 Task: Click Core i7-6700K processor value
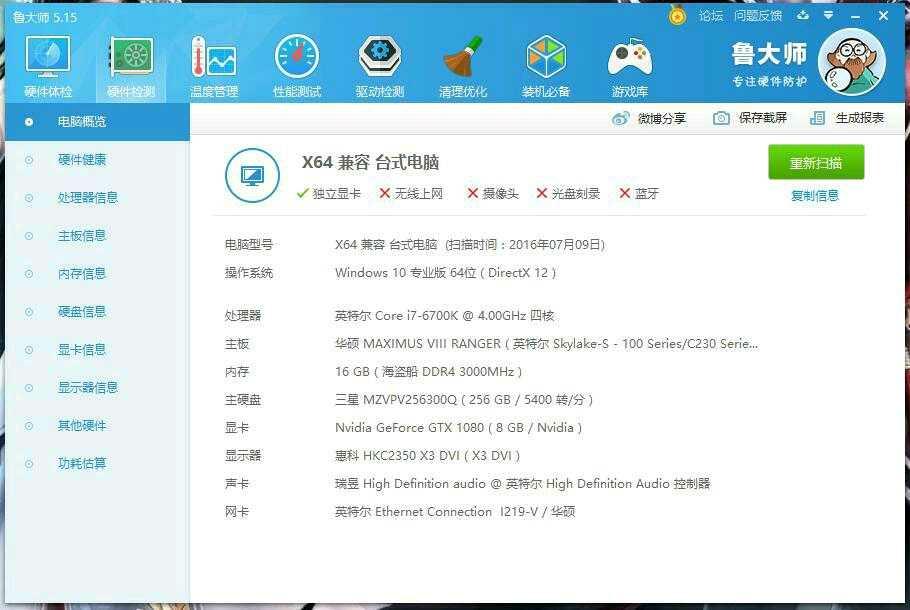445,316
